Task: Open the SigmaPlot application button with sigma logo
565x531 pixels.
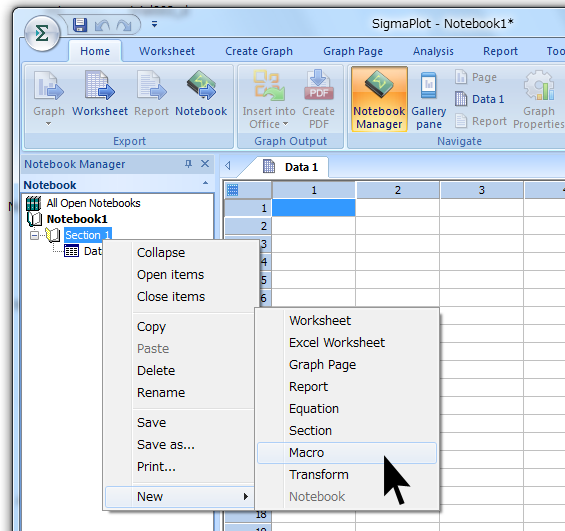Action: [x=42, y=34]
